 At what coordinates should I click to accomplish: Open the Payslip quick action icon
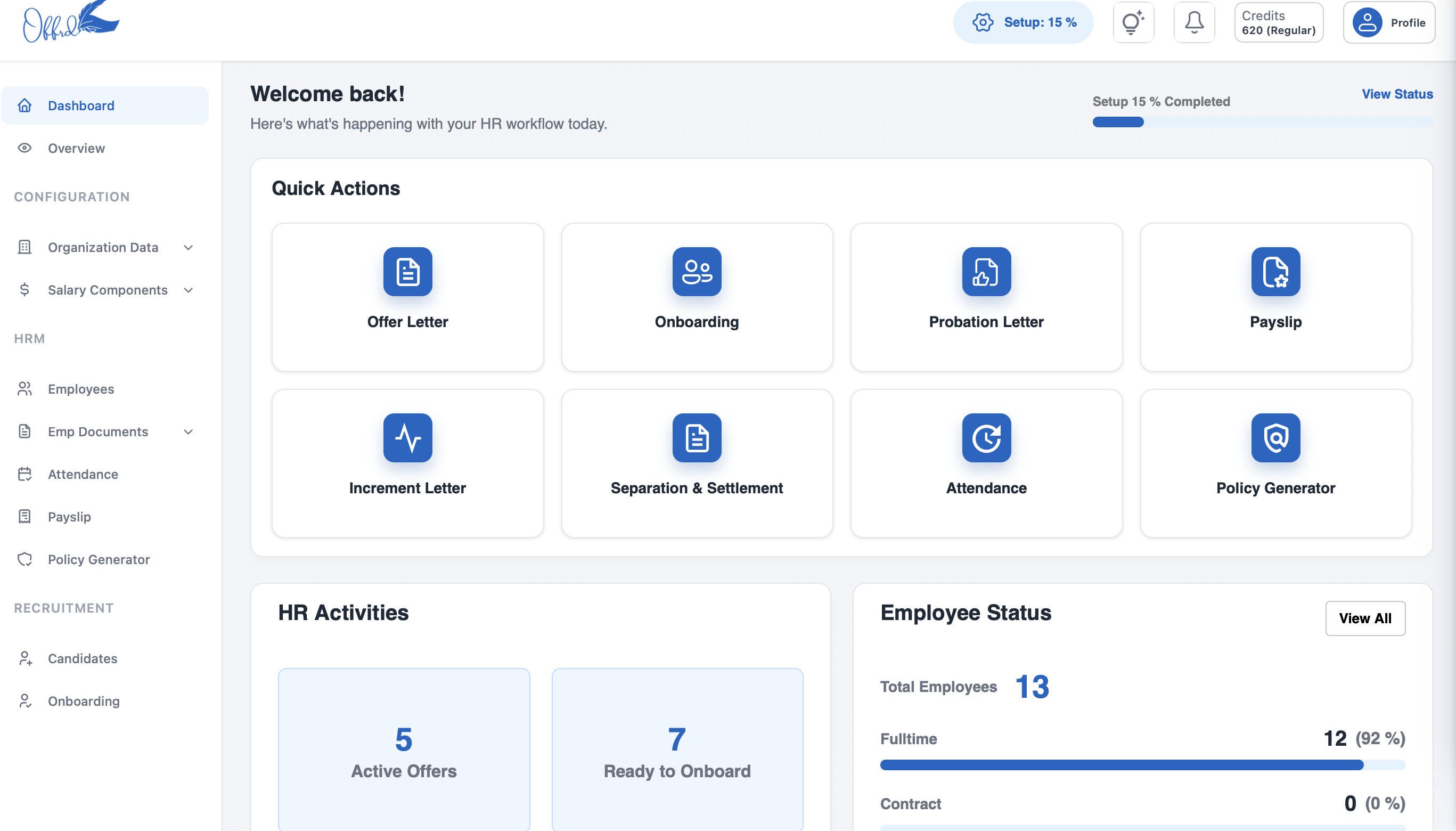pos(1275,272)
